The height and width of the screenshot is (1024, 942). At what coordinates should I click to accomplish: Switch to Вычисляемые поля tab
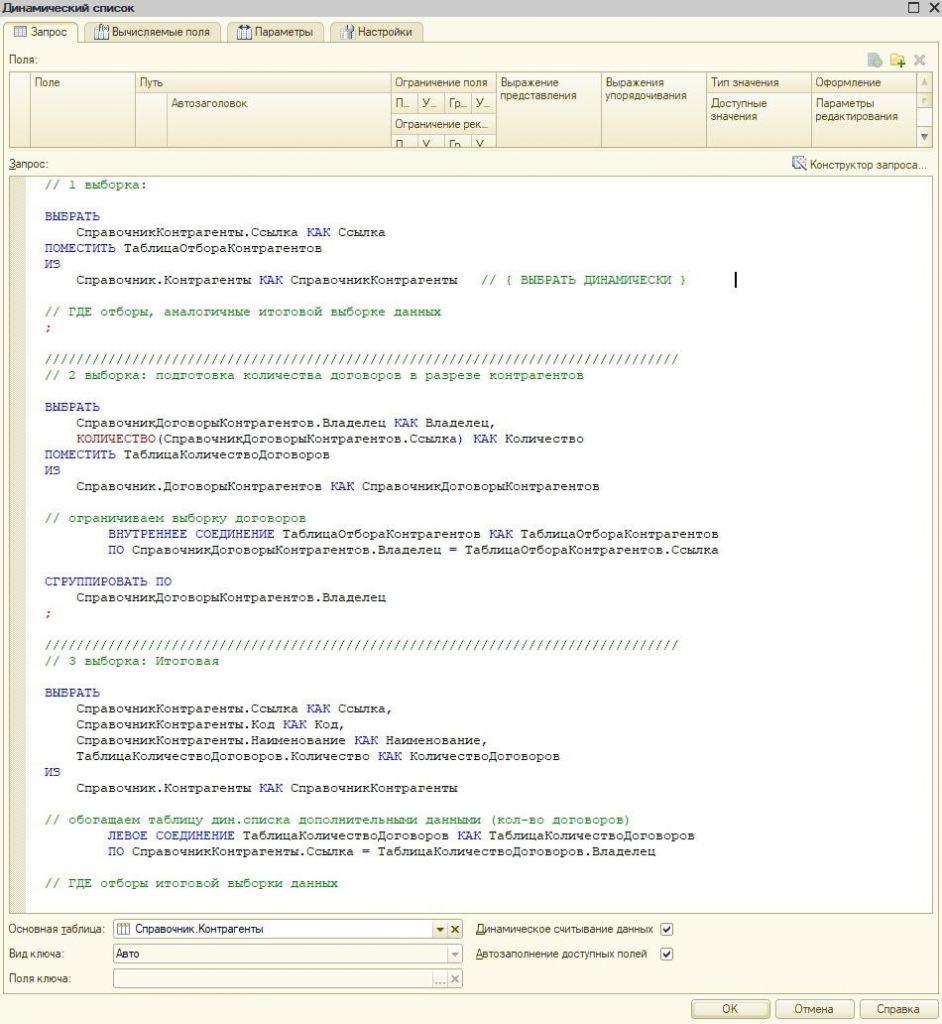[x=152, y=32]
